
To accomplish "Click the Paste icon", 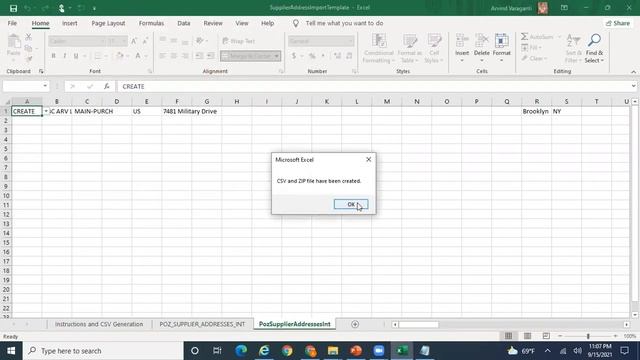I will coord(13,42).
